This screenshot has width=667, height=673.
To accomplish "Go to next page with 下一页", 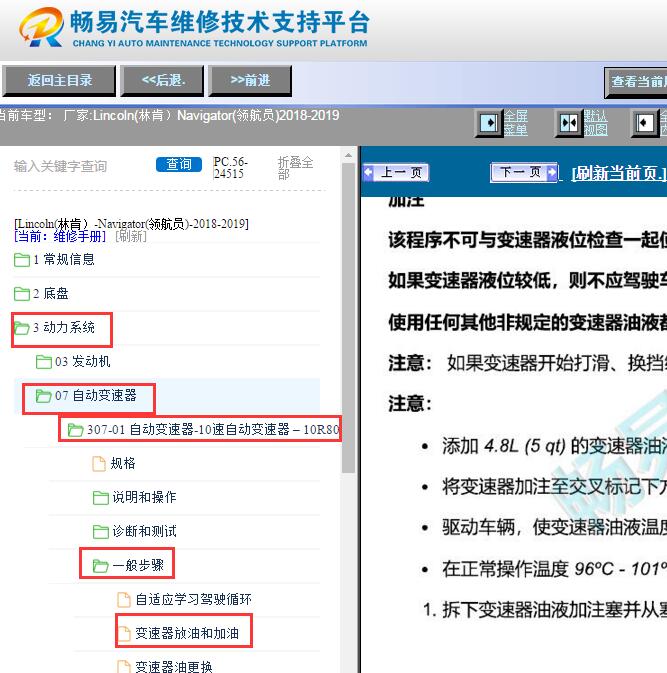I will [x=524, y=173].
